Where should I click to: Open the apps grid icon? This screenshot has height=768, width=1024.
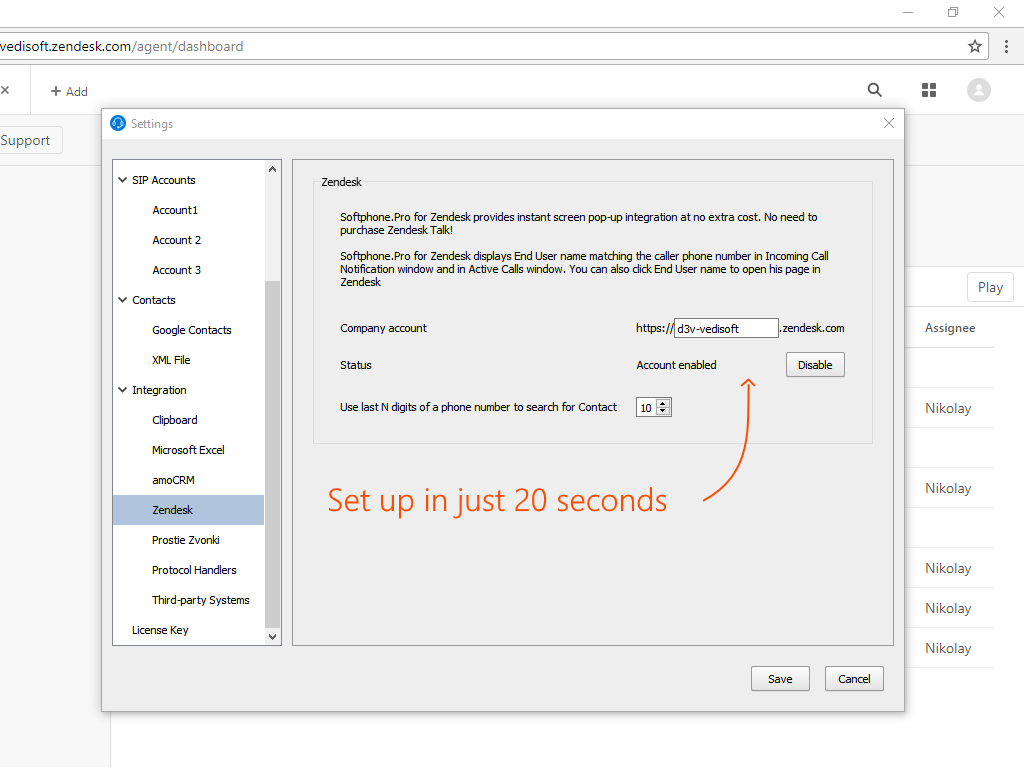[x=928, y=90]
